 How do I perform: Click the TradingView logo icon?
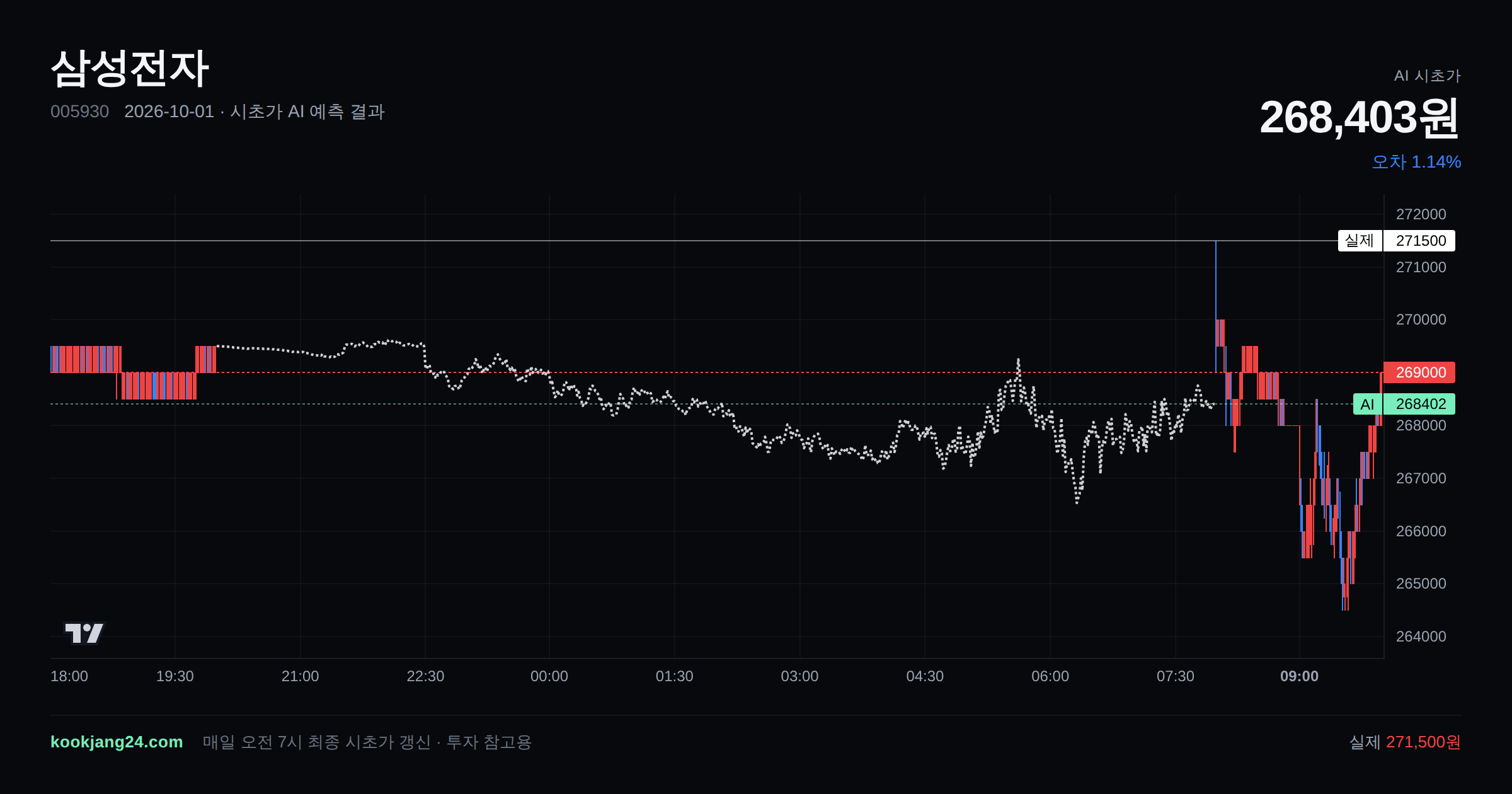coord(84,633)
